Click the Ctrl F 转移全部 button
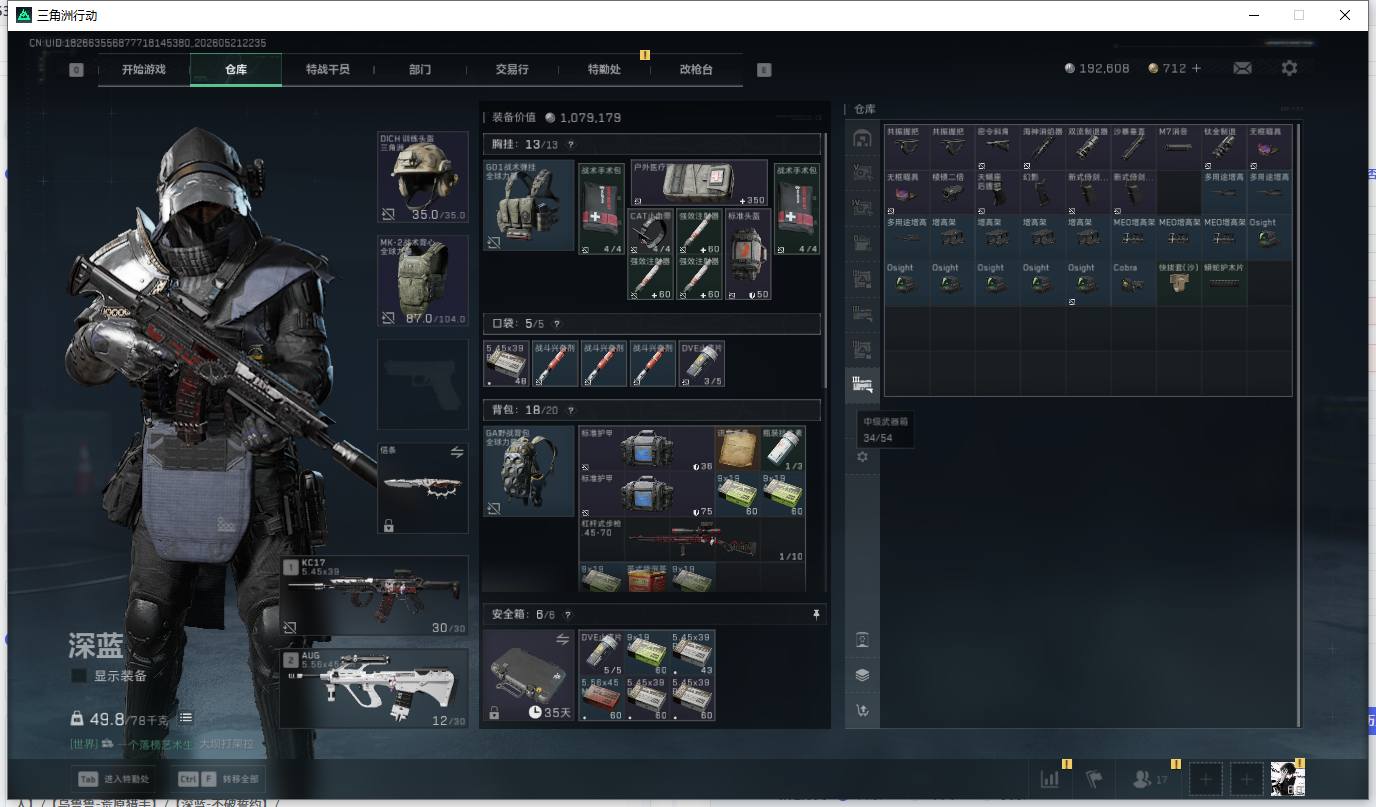This screenshot has width=1376, height=807. [217, 779]
